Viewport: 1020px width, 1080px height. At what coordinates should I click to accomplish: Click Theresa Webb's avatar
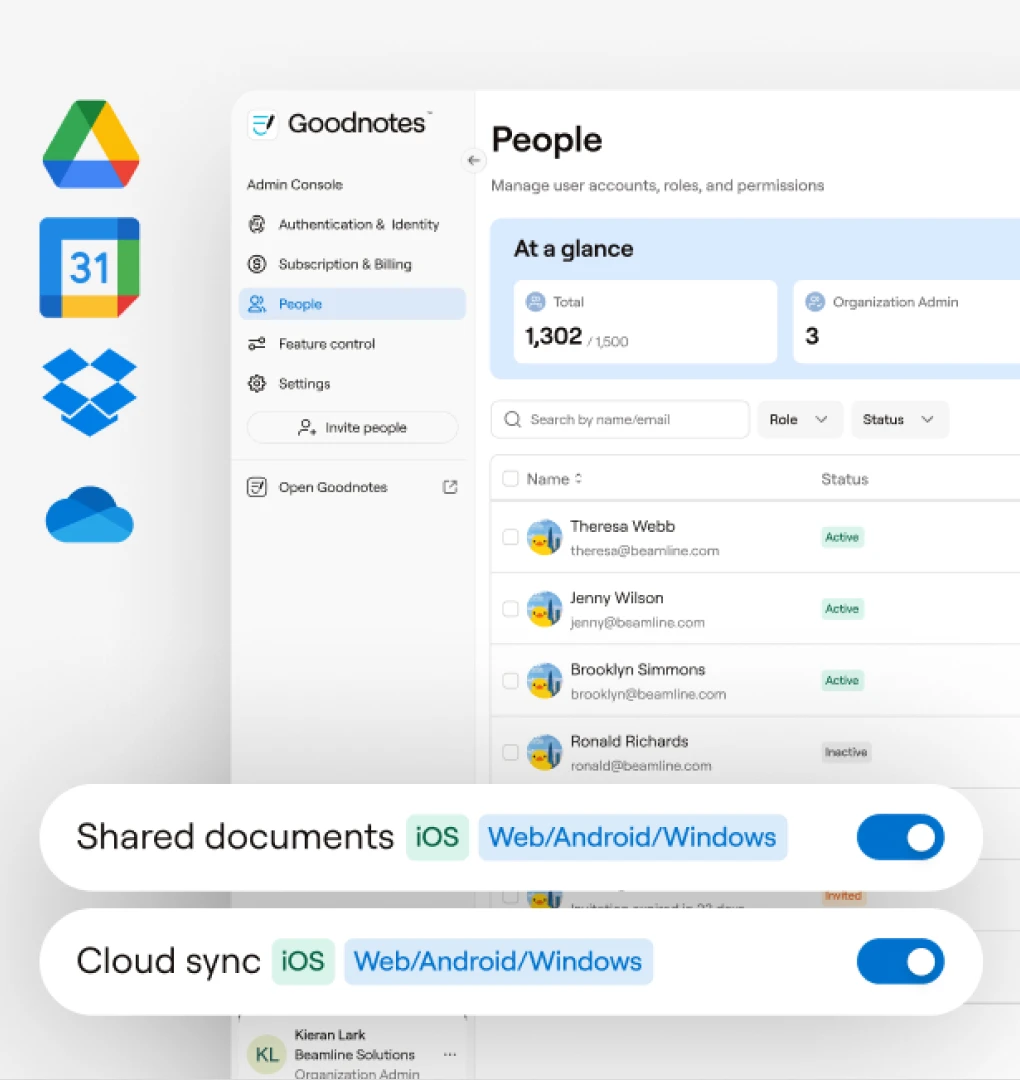544,537
